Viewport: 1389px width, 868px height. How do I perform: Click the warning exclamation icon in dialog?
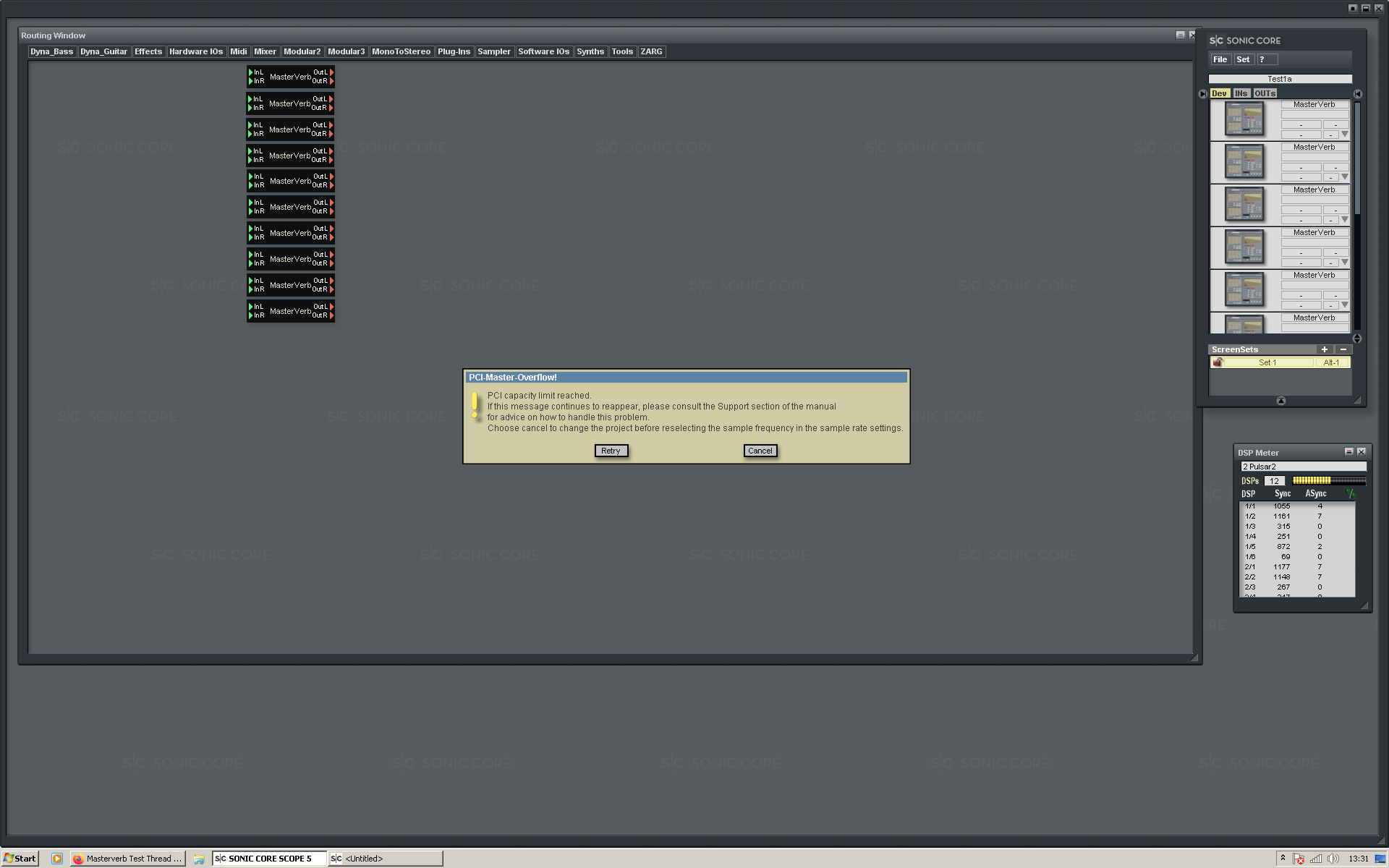(475, 406)
